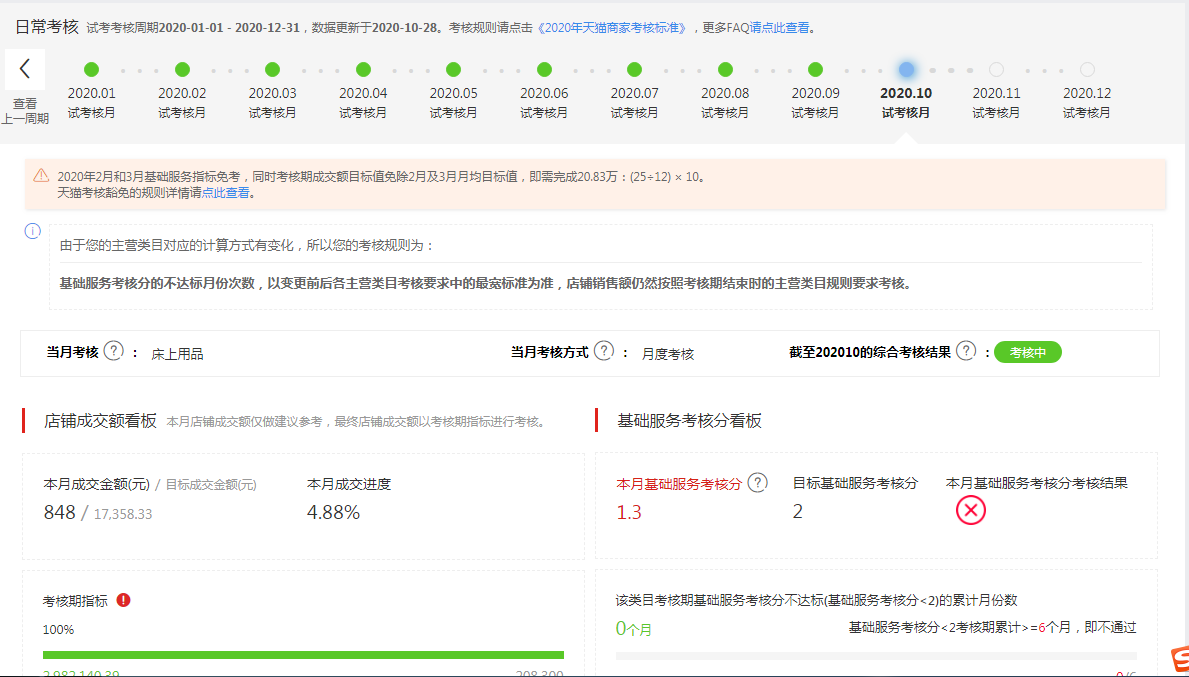Click the green 考核中 status badge
Viewport: 1189px width, 677px height.
pyautogui.click(x=1027, y=353)
